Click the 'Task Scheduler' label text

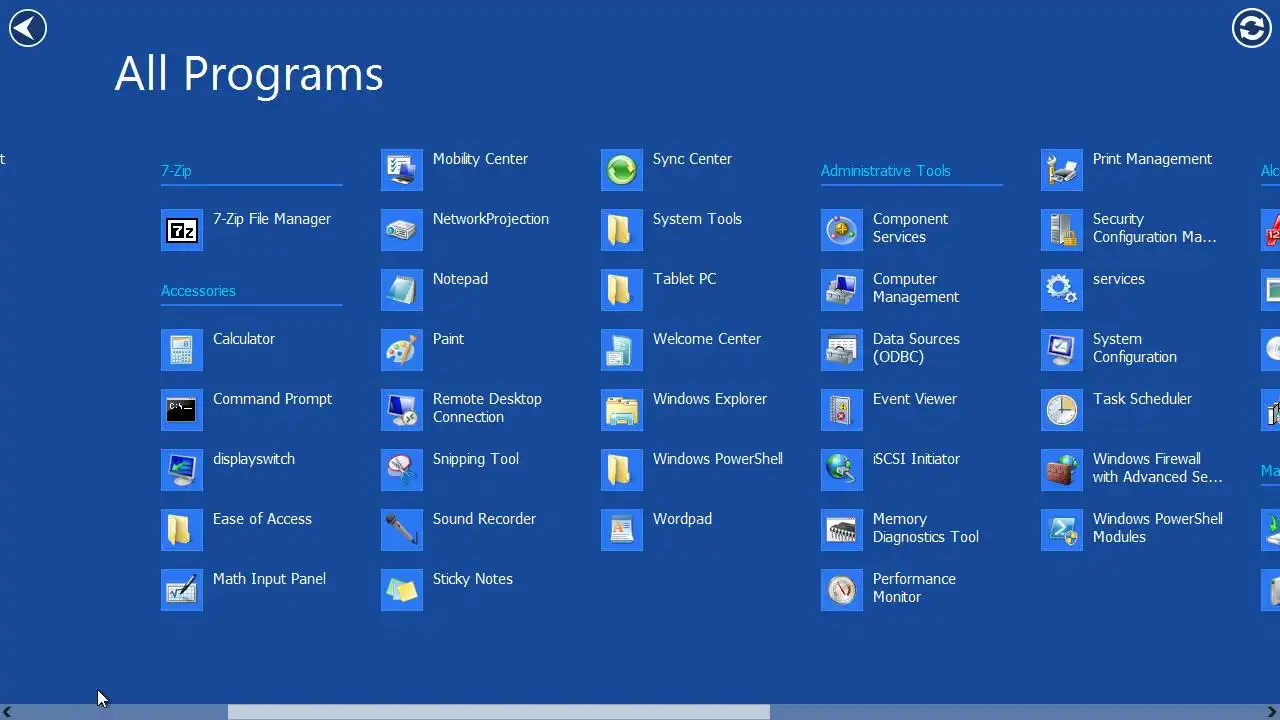click(1142, 399)
